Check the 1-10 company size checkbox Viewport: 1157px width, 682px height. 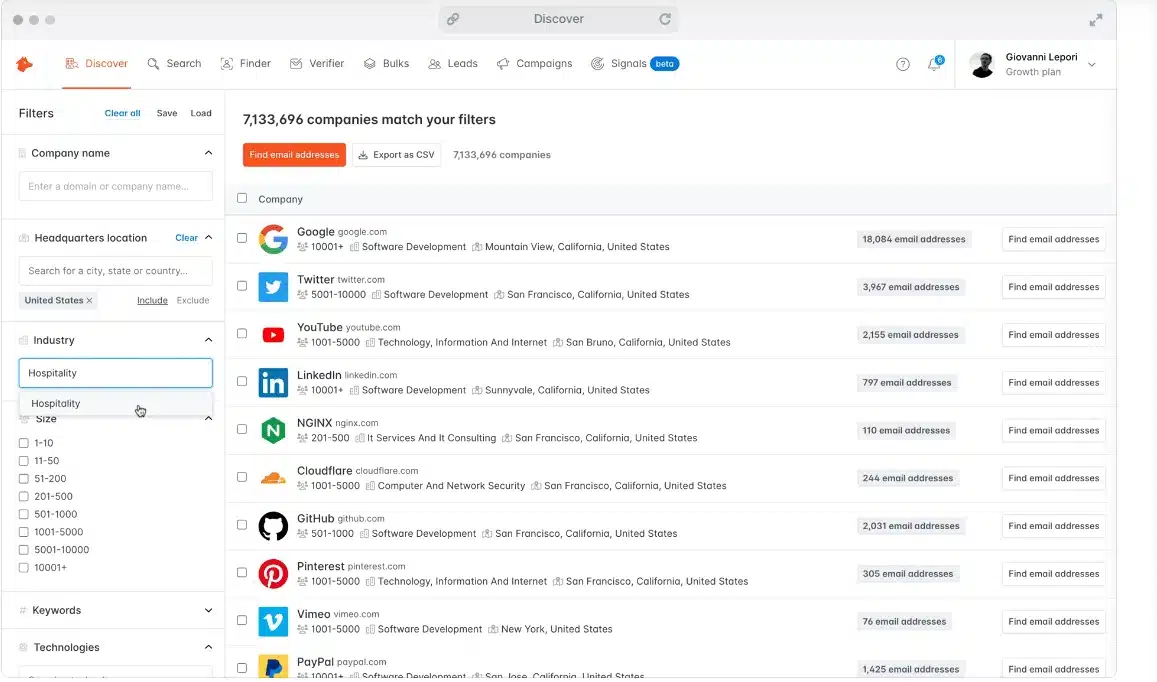click(23, 442)
